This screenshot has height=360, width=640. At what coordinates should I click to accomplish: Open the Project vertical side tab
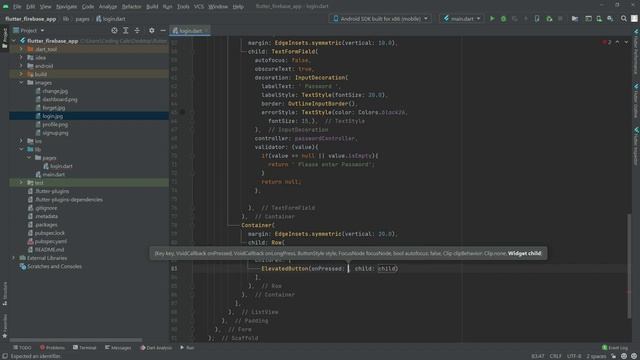(4, 38)
